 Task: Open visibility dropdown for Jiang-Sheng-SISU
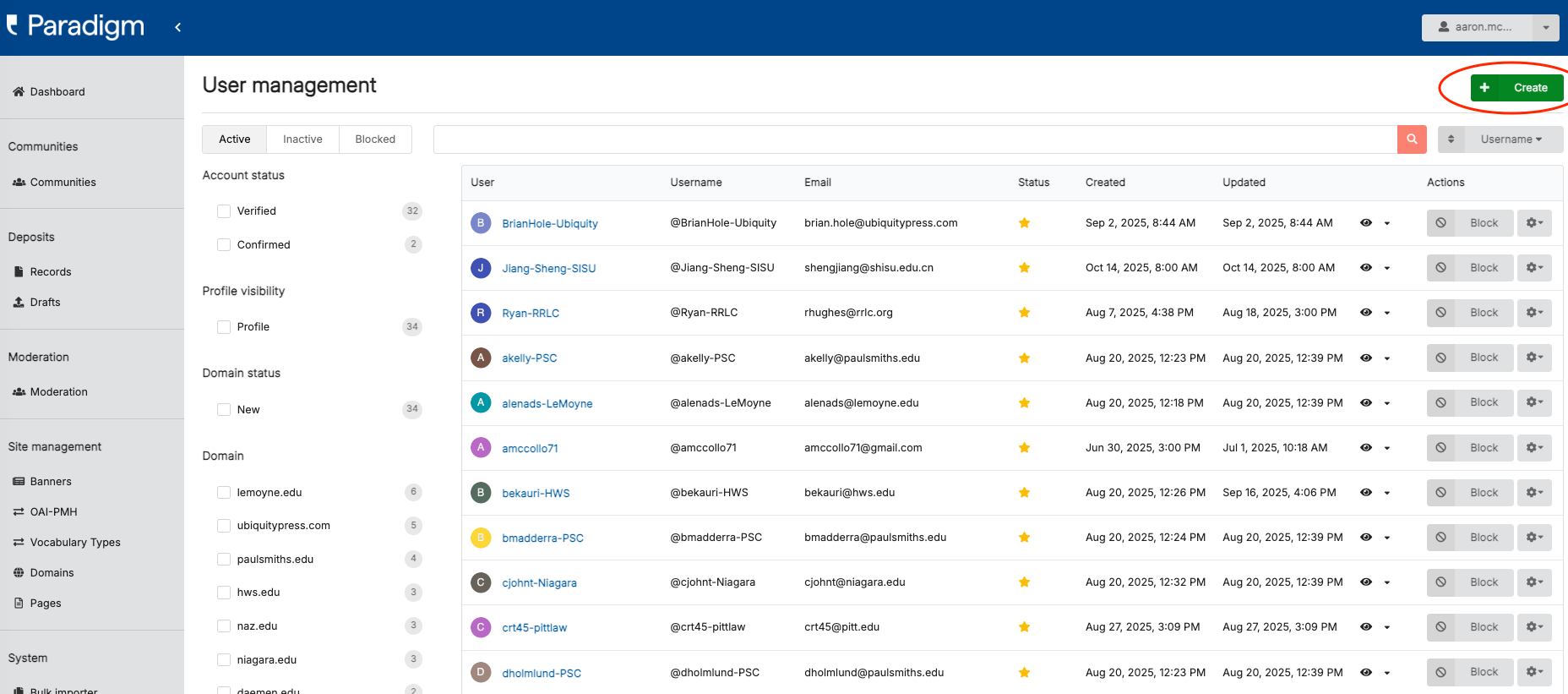click(1386, 268)
